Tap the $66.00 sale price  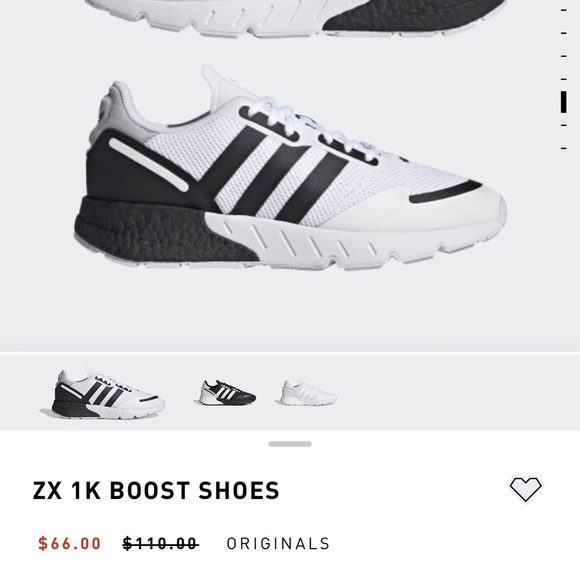pyautogui.click(x=70, y=544)
